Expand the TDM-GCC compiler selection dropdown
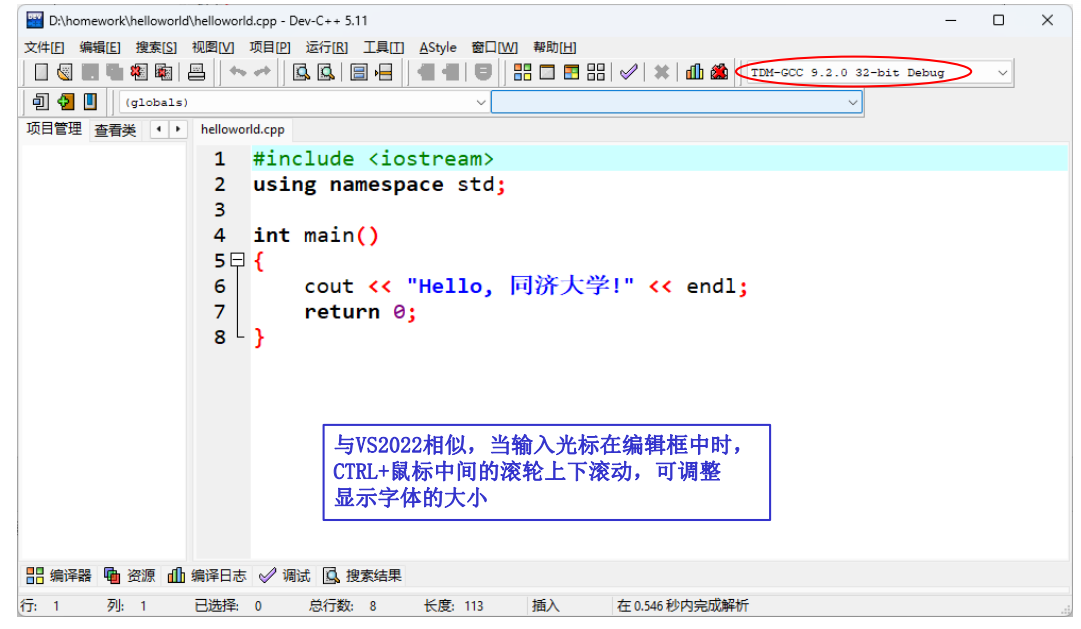The image size is (1081, 629). (x=1002, y=73)
